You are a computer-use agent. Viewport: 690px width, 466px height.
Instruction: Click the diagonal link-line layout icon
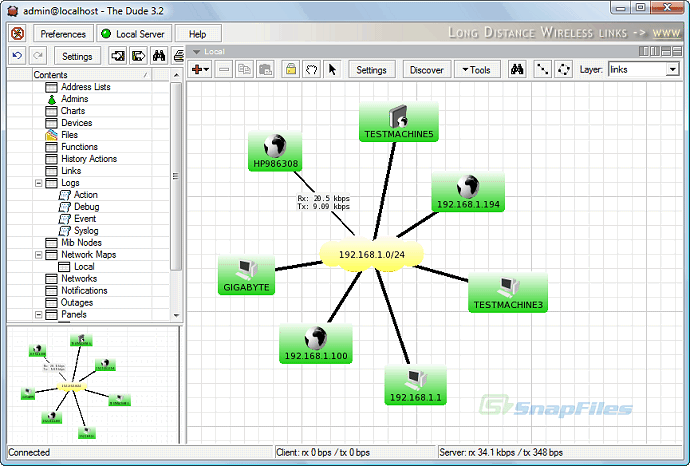pos(542,70)
